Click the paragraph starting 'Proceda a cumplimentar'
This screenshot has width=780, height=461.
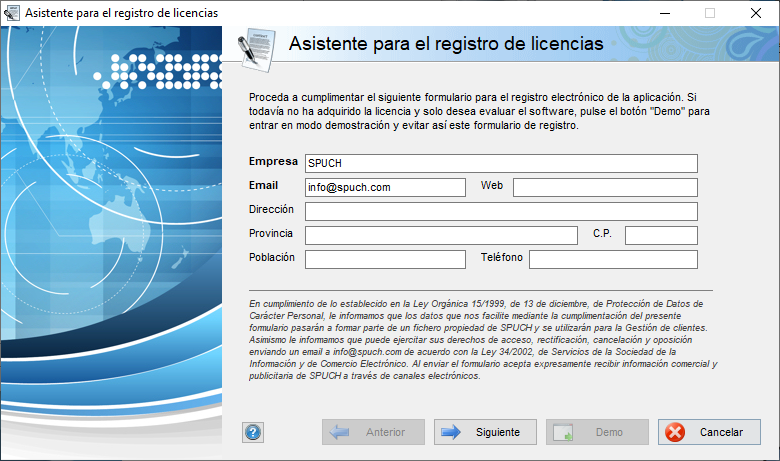[479, 111]
